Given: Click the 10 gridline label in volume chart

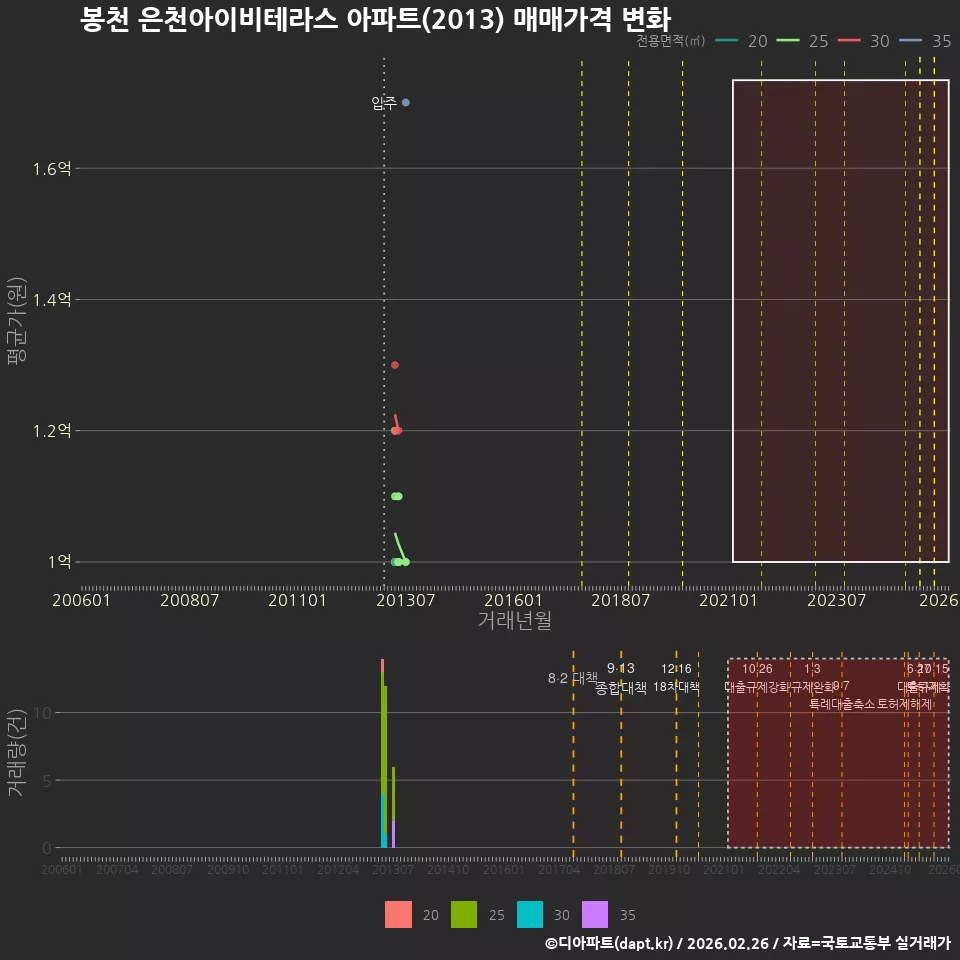Looking at the screenshot, I should (x=43, y=713).
